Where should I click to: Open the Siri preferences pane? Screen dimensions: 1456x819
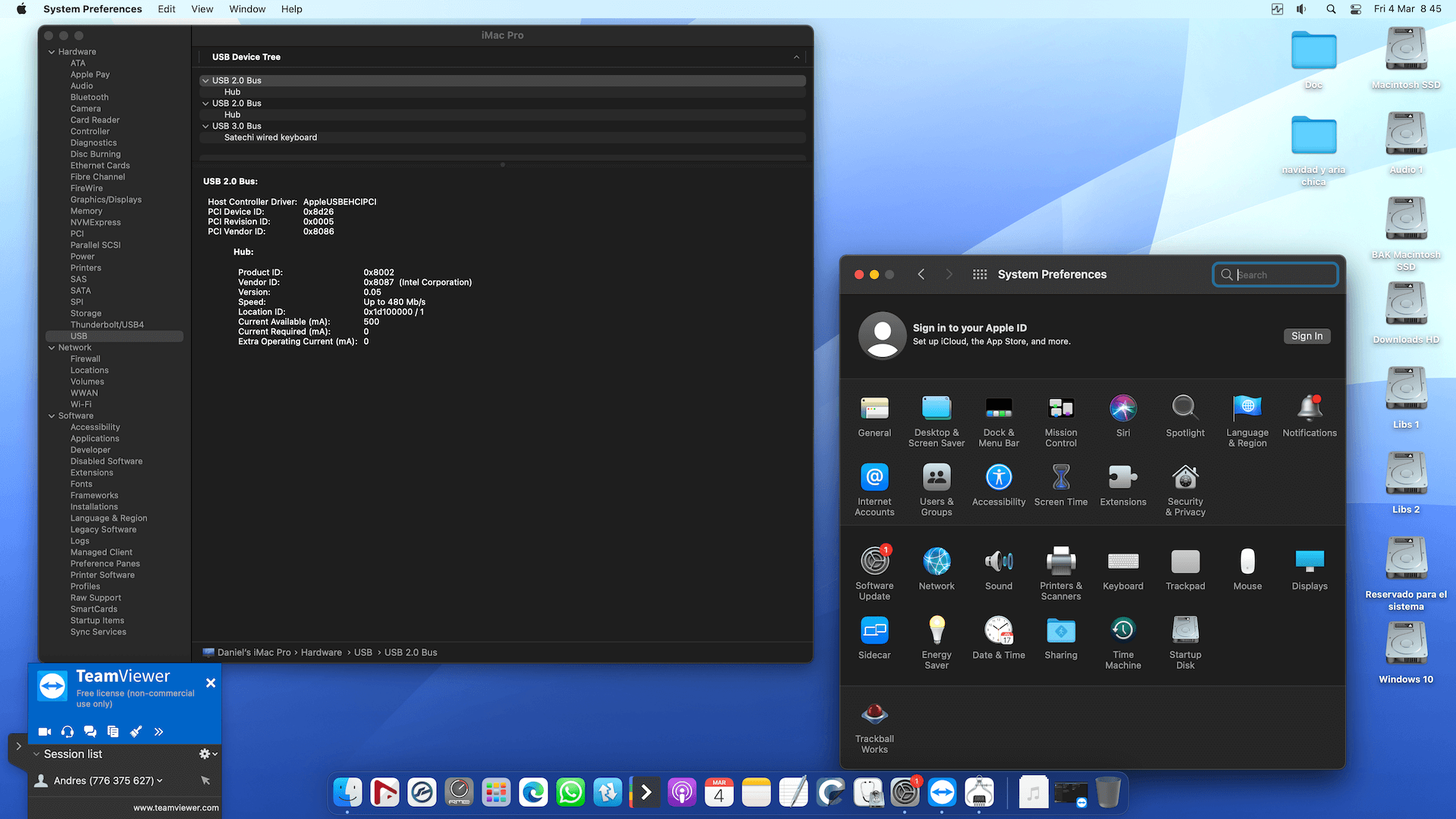(x=1123, y=416)
